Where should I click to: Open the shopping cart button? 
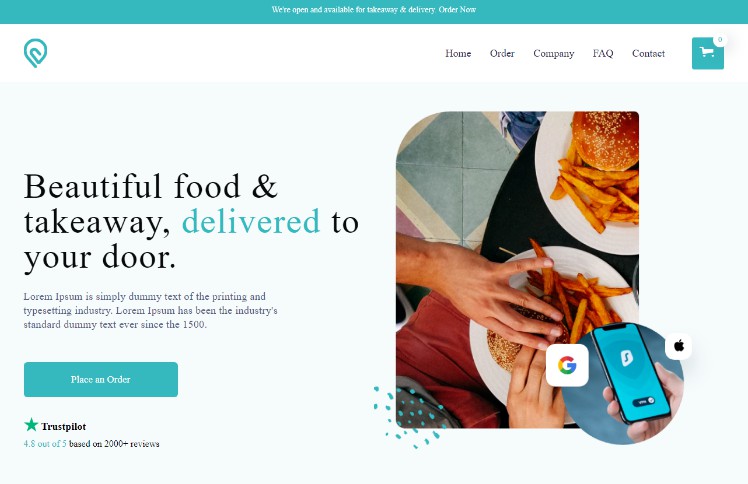point(707,53)
